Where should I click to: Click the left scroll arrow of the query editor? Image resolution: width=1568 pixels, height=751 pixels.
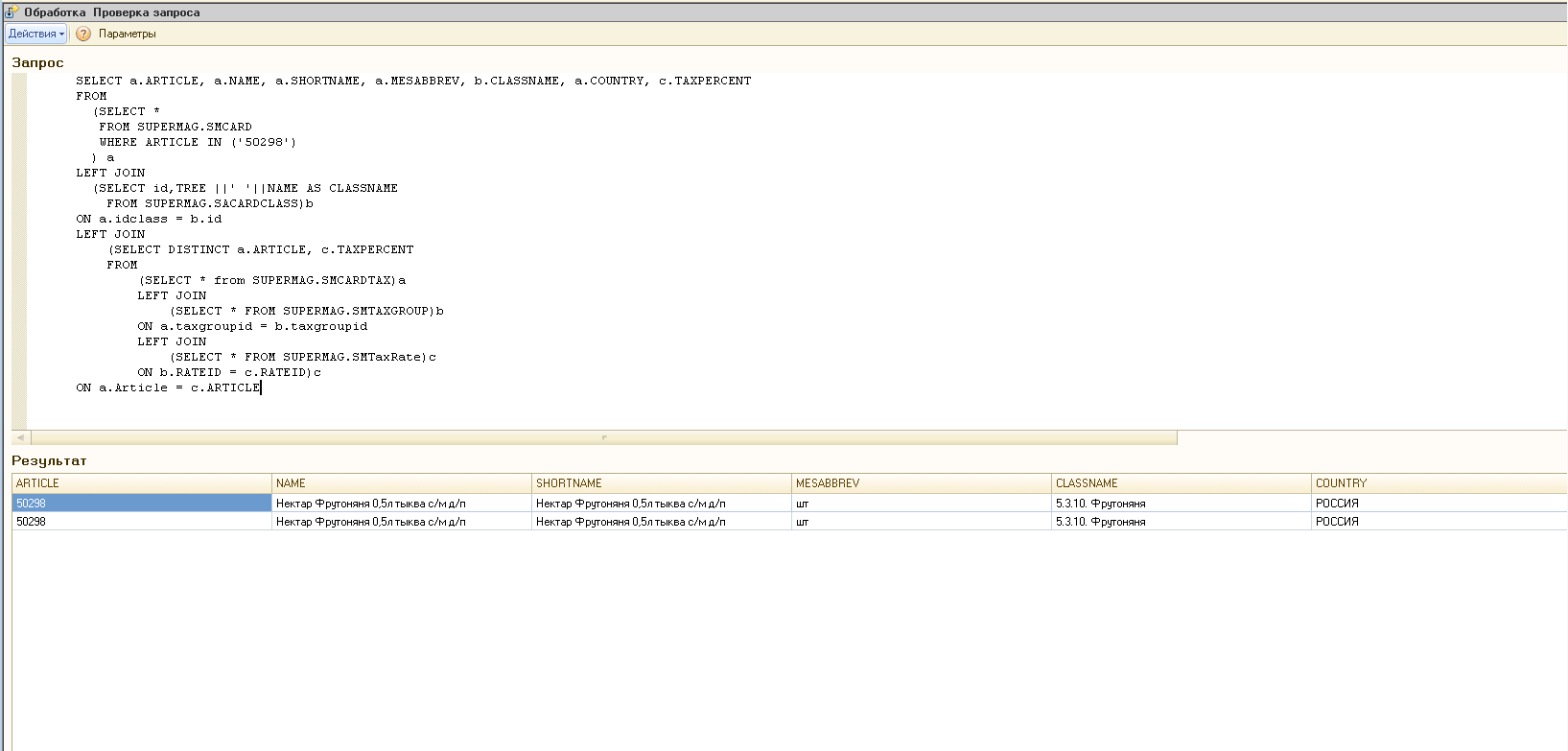click(19, 437)
